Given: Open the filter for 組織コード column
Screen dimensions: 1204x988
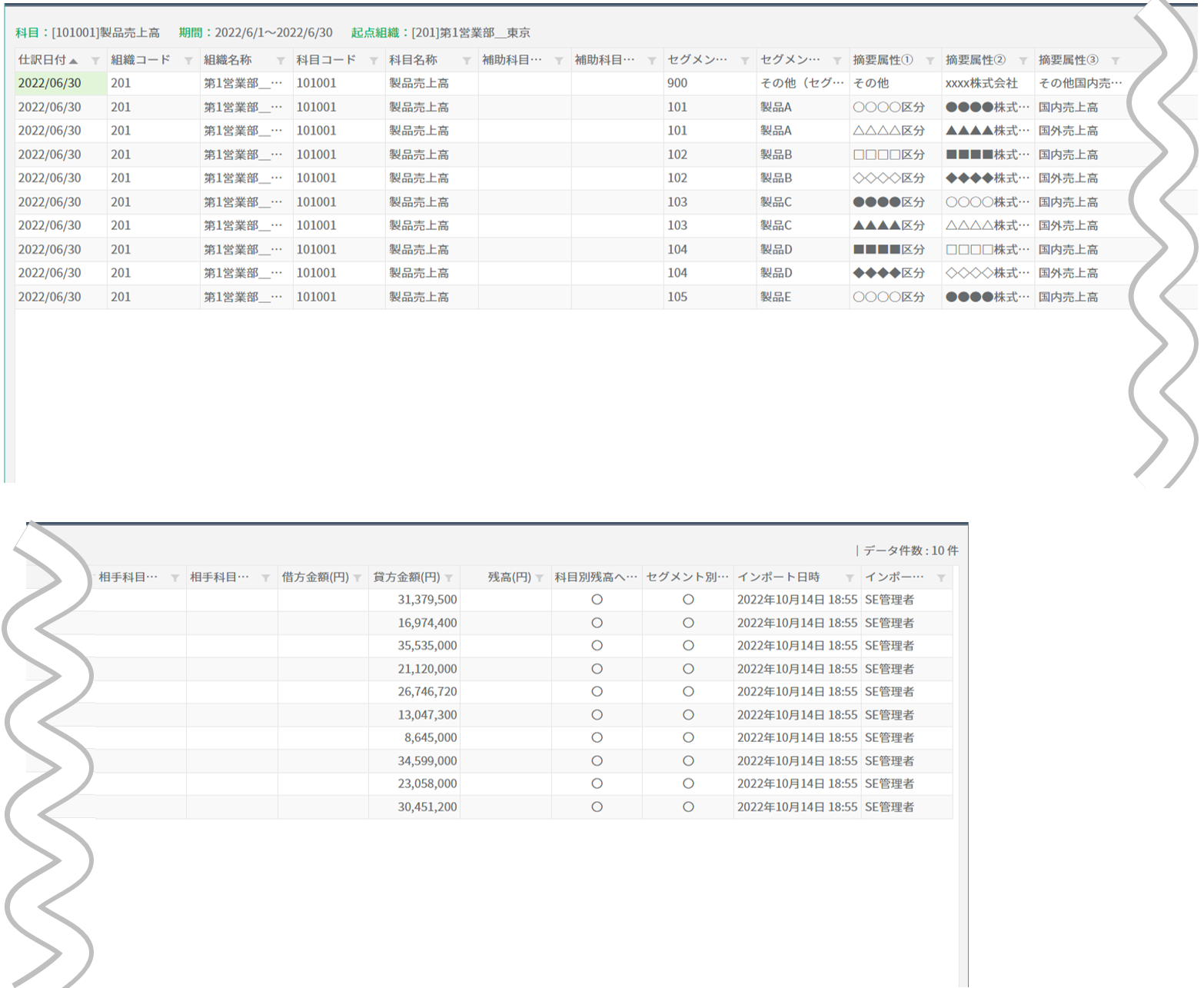Looking at the screenshot, I should tap(188, 61).
